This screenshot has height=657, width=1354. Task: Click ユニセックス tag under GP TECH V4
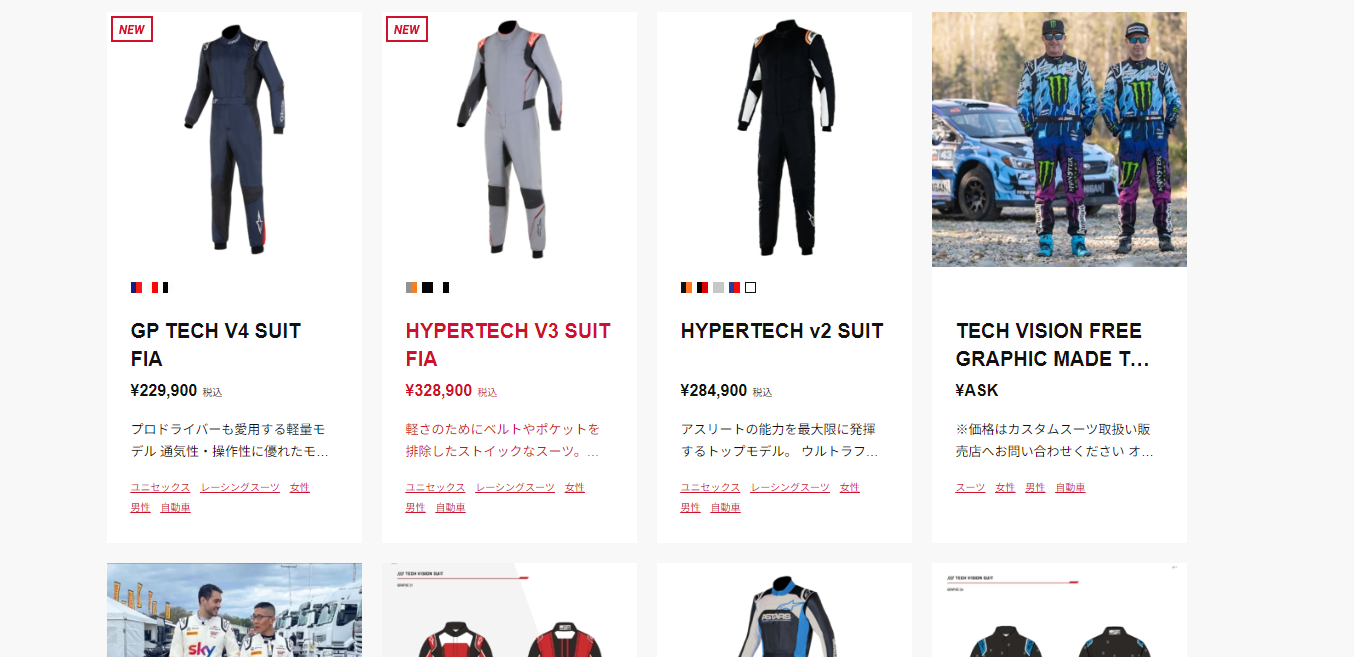(160, 488)
